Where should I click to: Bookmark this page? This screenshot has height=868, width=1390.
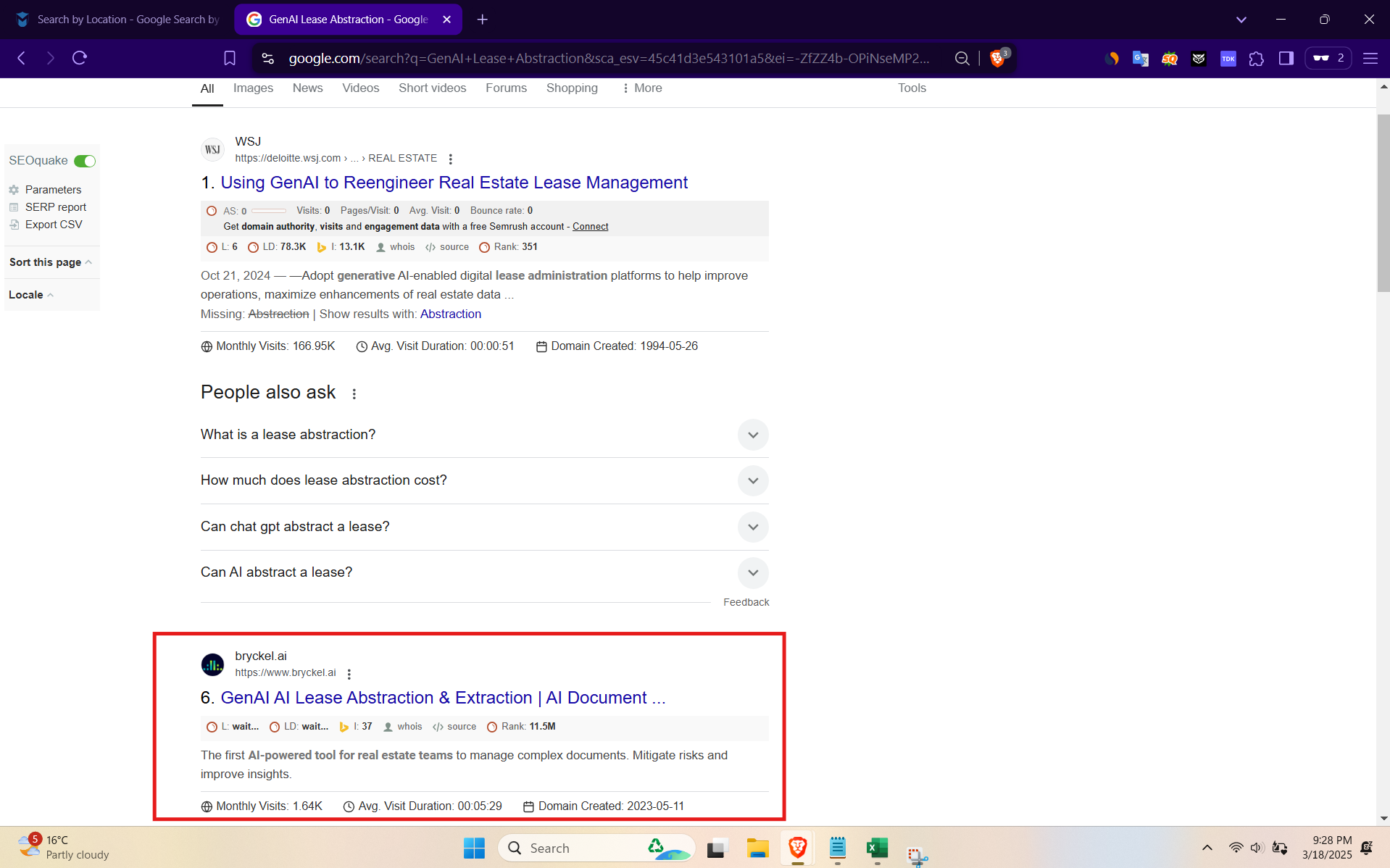pos(230,58)
